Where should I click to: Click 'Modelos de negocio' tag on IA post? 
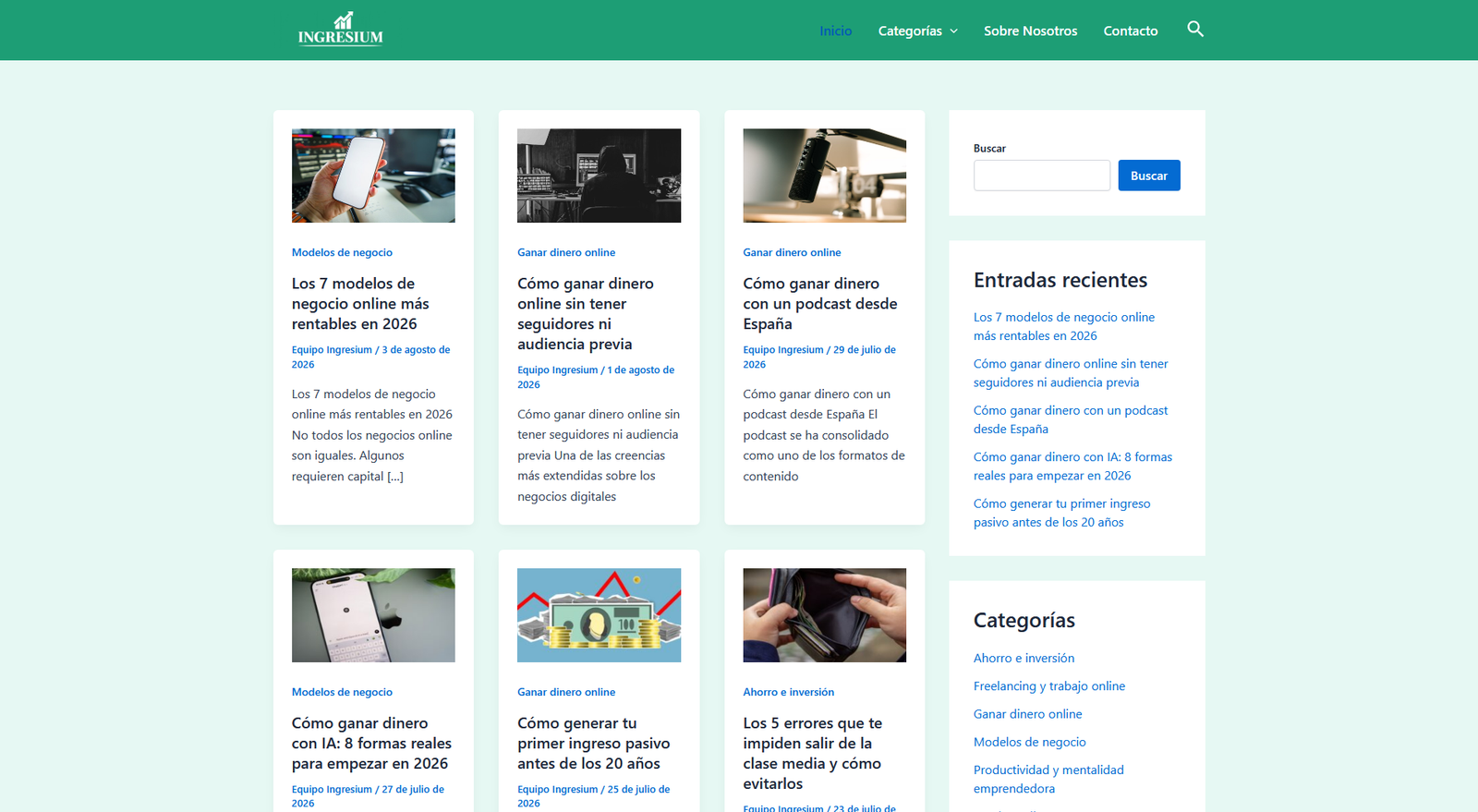tap(342, 692)
